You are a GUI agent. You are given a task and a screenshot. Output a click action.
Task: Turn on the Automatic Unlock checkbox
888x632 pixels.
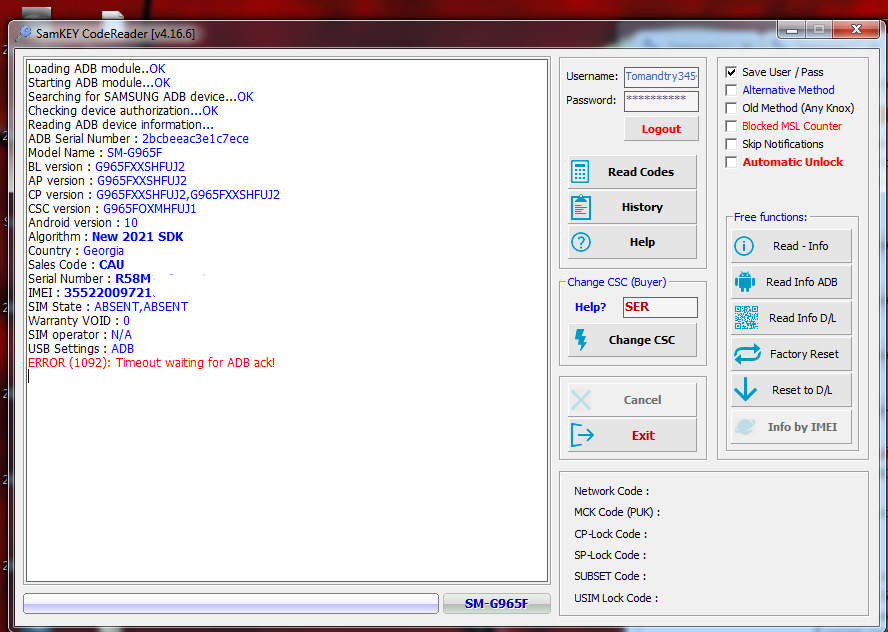pos(731,162)
